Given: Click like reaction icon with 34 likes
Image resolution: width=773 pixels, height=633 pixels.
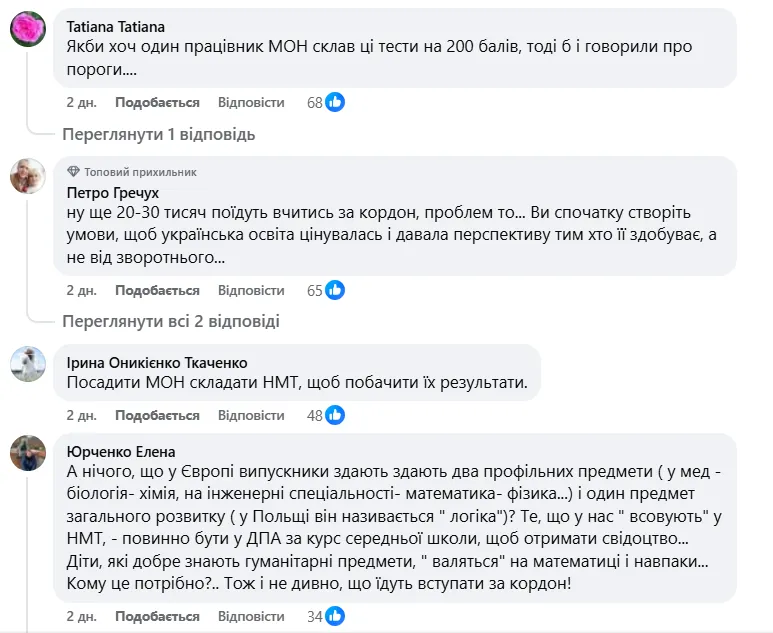Looking at the screenshot, I should point(335,615).
